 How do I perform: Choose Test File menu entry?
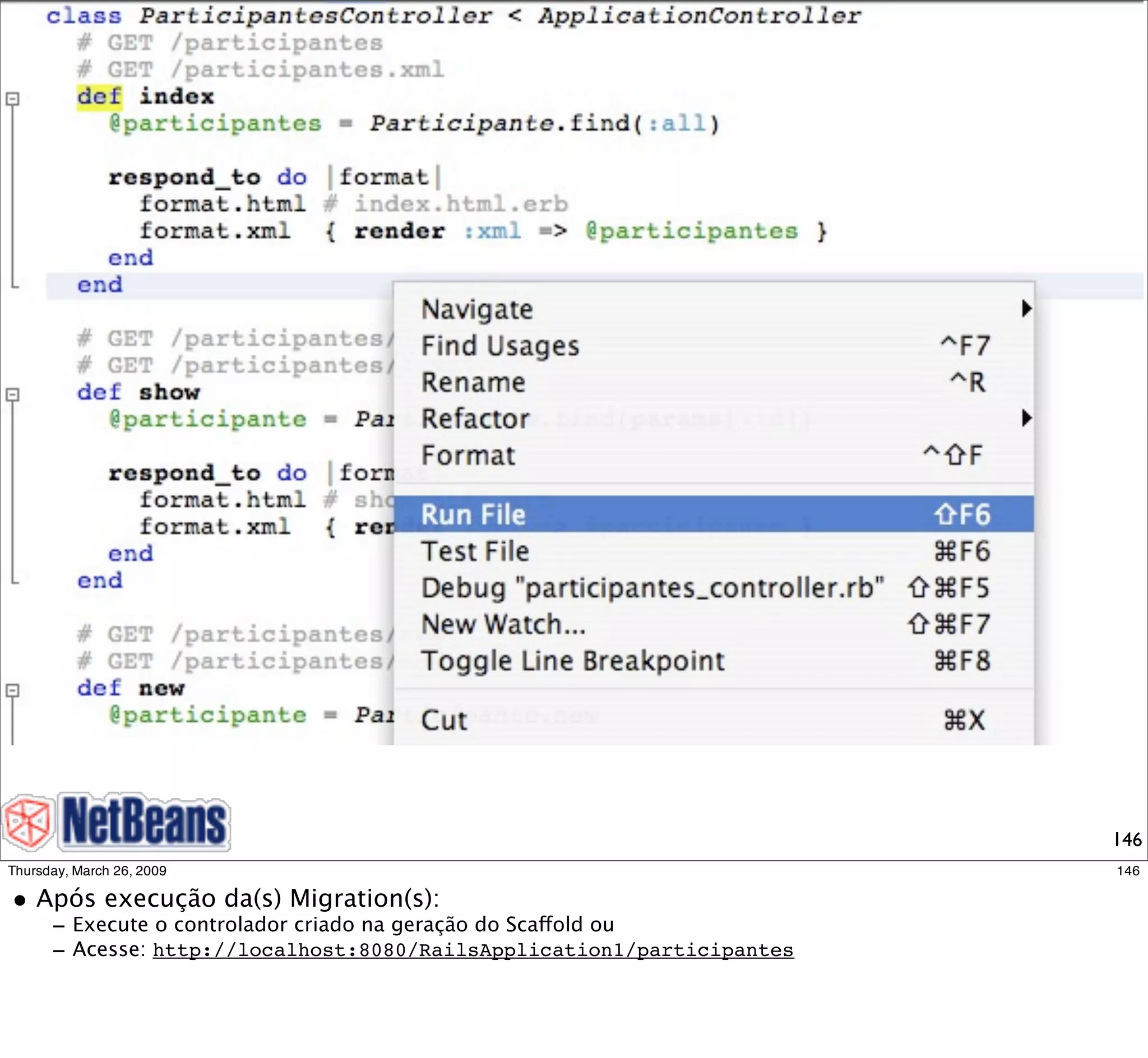coord(475,551)
